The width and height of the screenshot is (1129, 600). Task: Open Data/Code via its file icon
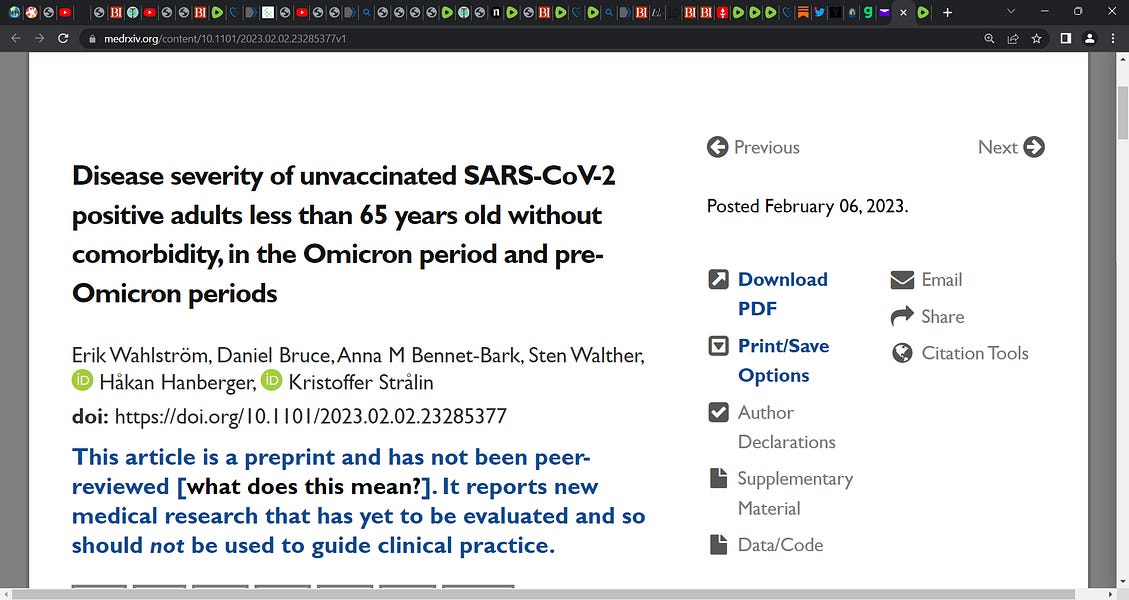click(x=719, y=544)
